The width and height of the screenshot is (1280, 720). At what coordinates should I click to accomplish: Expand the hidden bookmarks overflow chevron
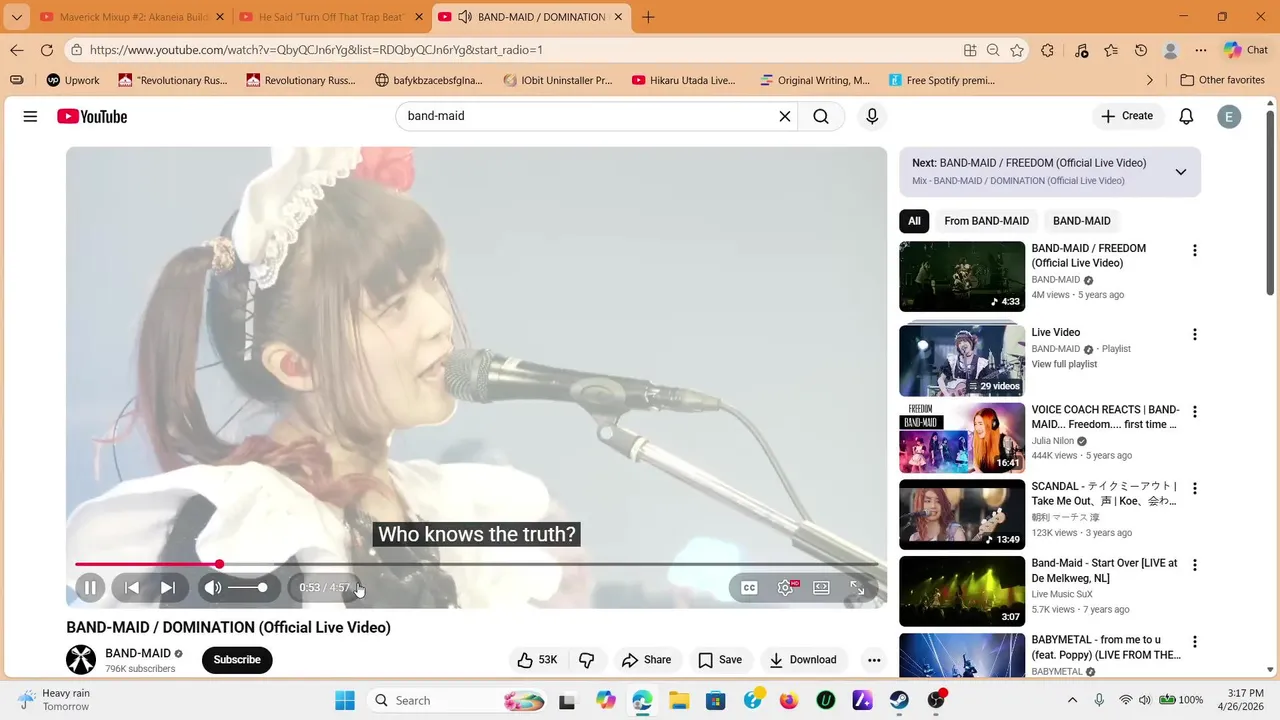[x=1149, y=80]
